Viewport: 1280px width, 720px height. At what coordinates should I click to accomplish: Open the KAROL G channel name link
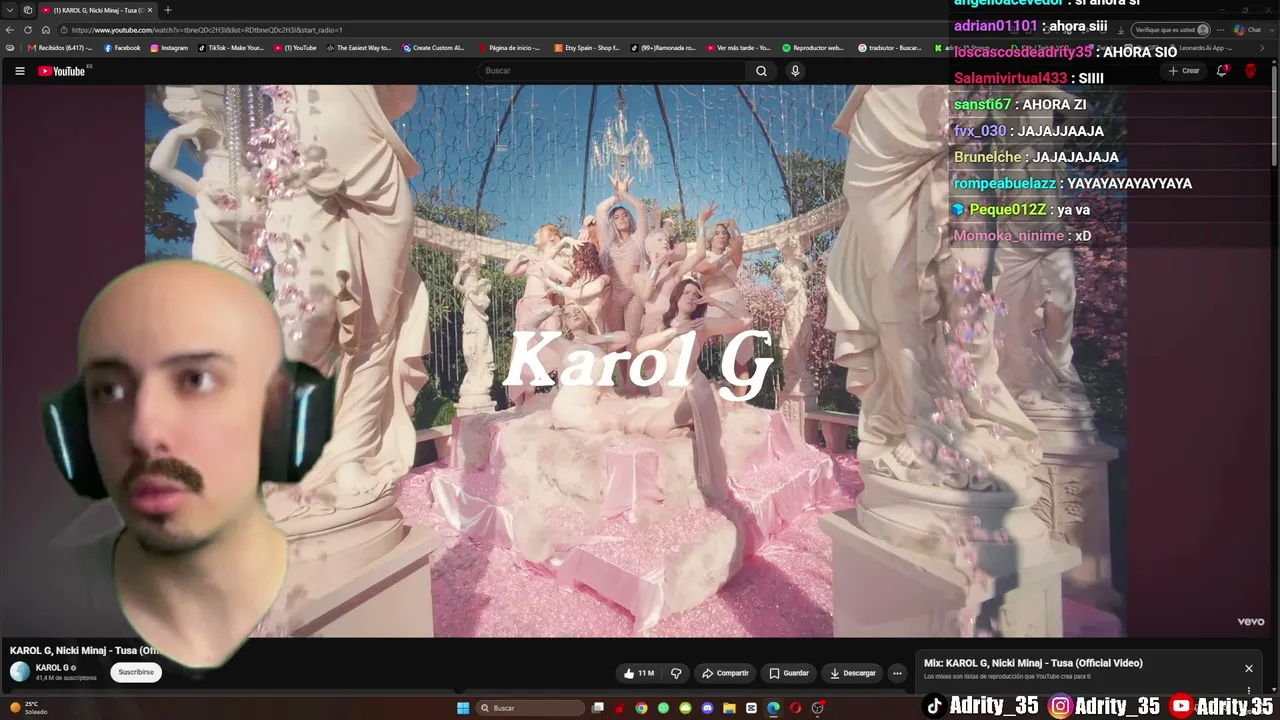(x=52, y=668)
